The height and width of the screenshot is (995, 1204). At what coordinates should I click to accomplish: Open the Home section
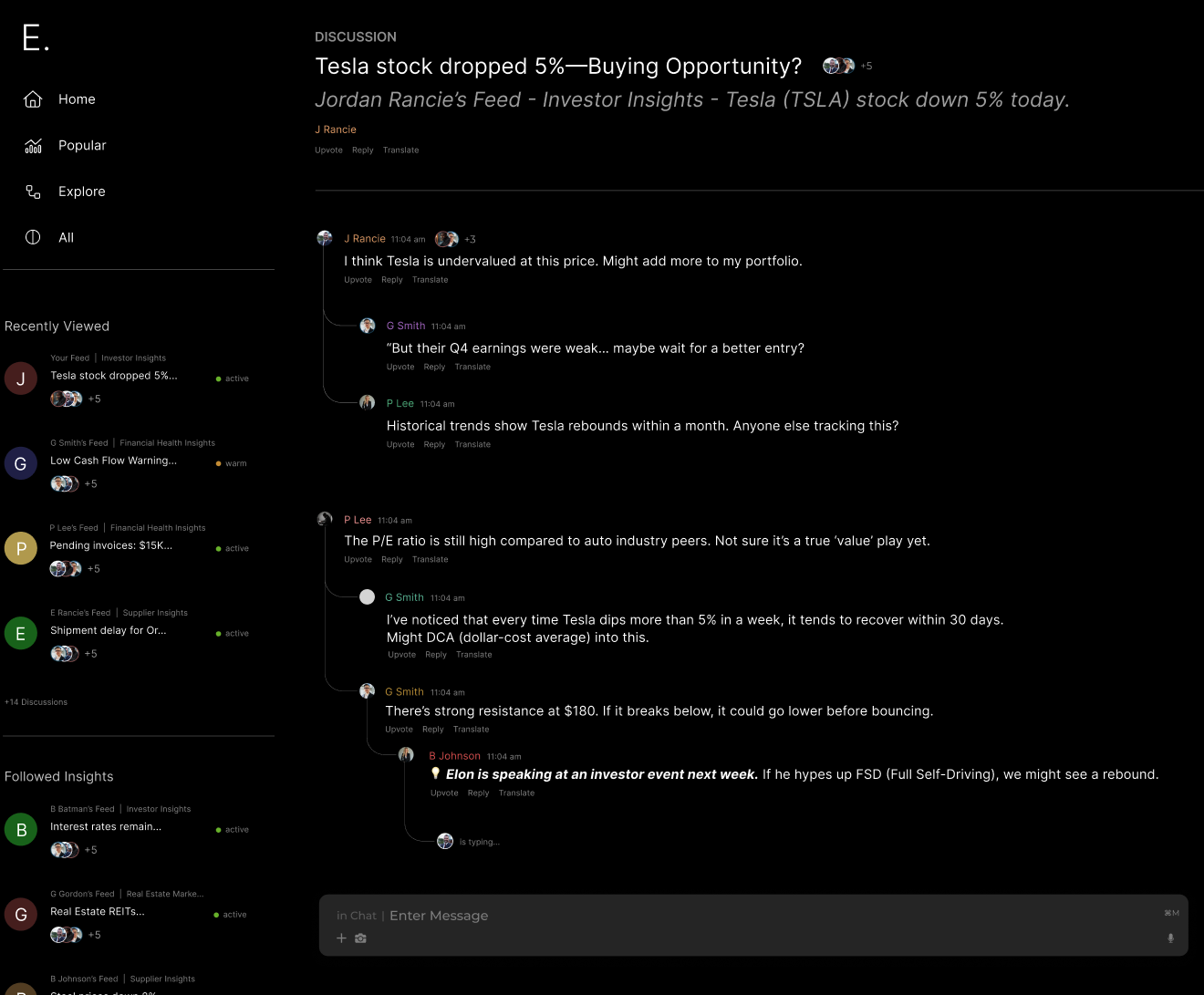(x=77, y=98)
